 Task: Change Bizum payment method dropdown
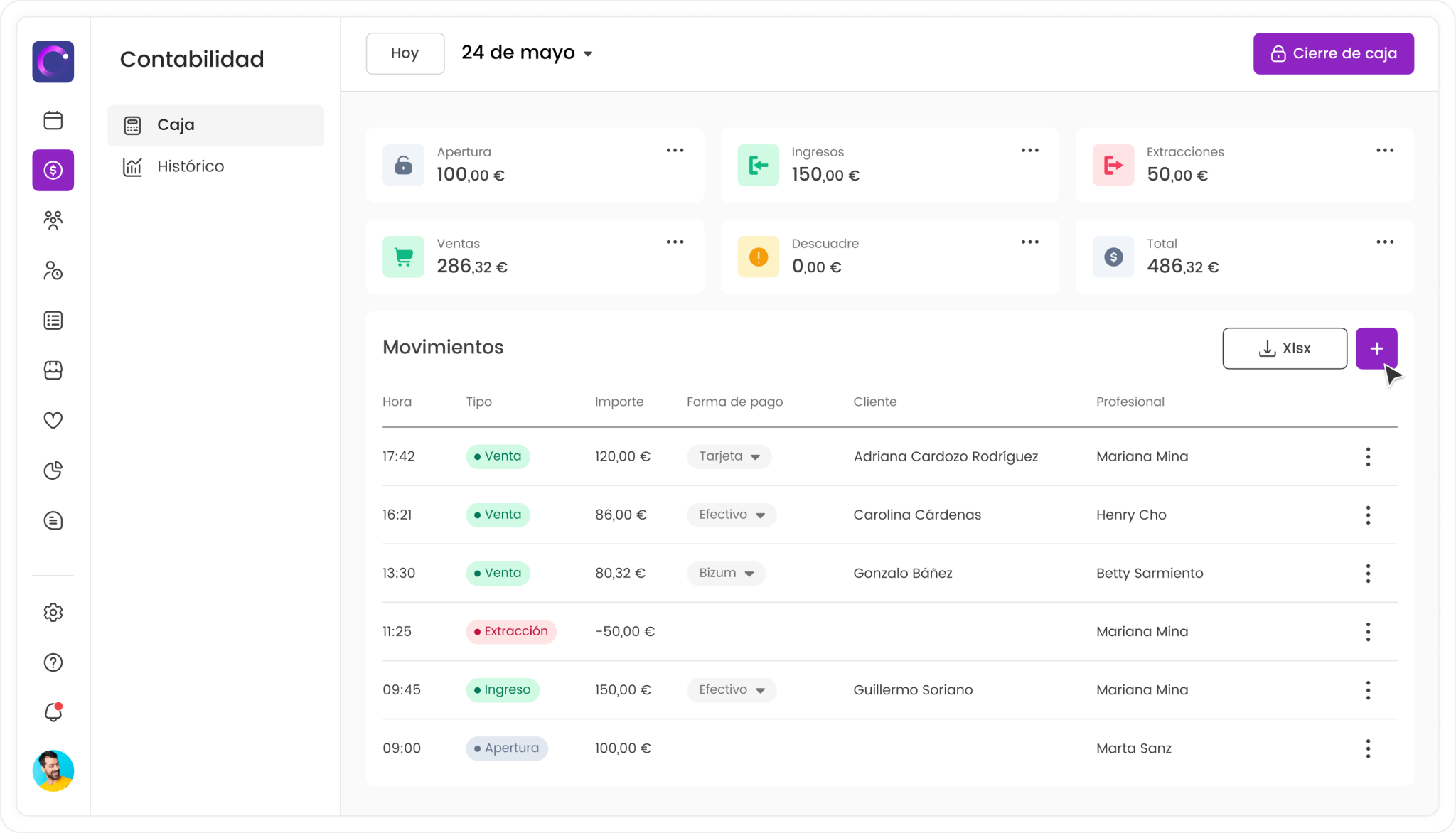click(x=726, y=573)
